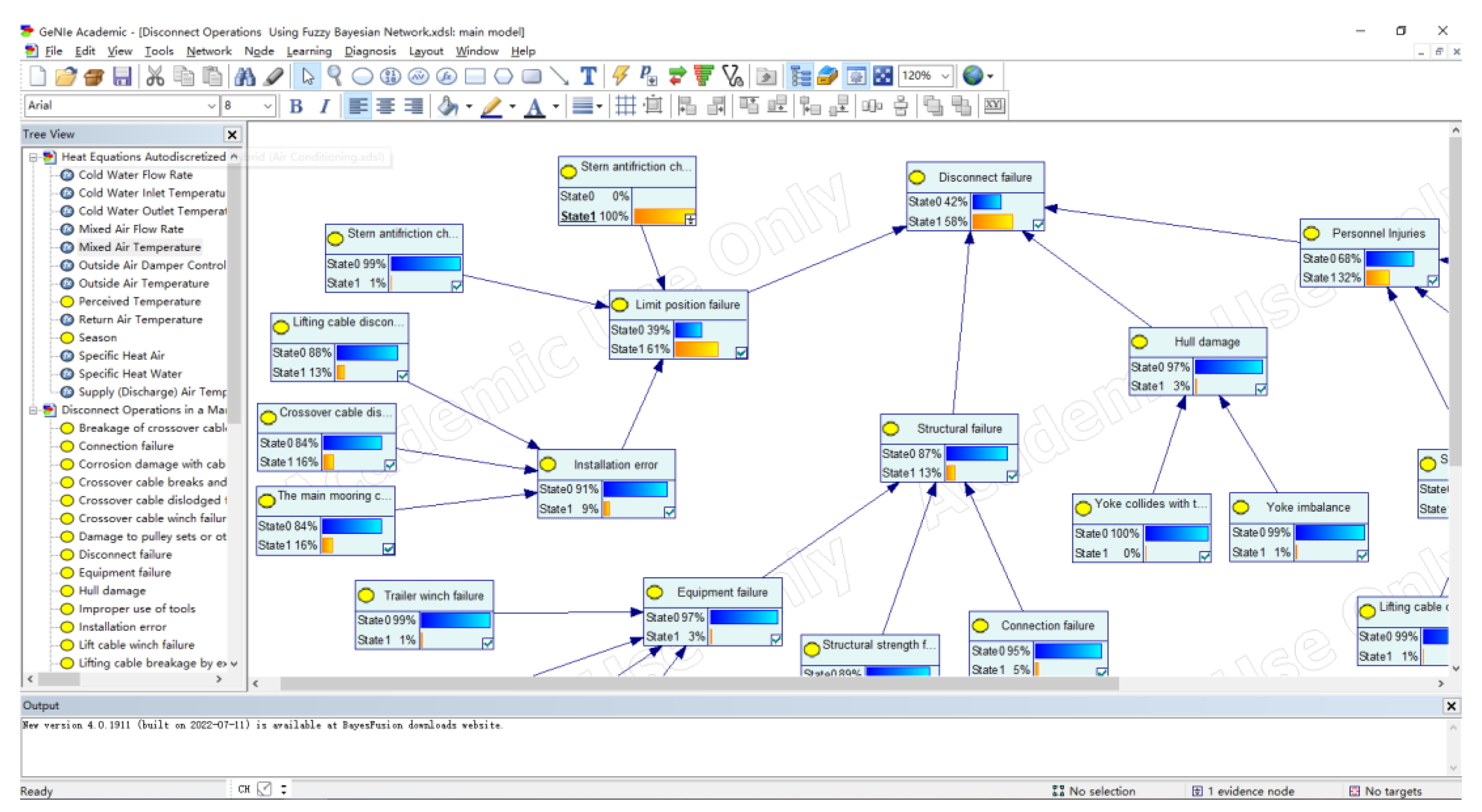Open the Arial font name dropdown
The image size is (1482, 812).
(212, 106)
